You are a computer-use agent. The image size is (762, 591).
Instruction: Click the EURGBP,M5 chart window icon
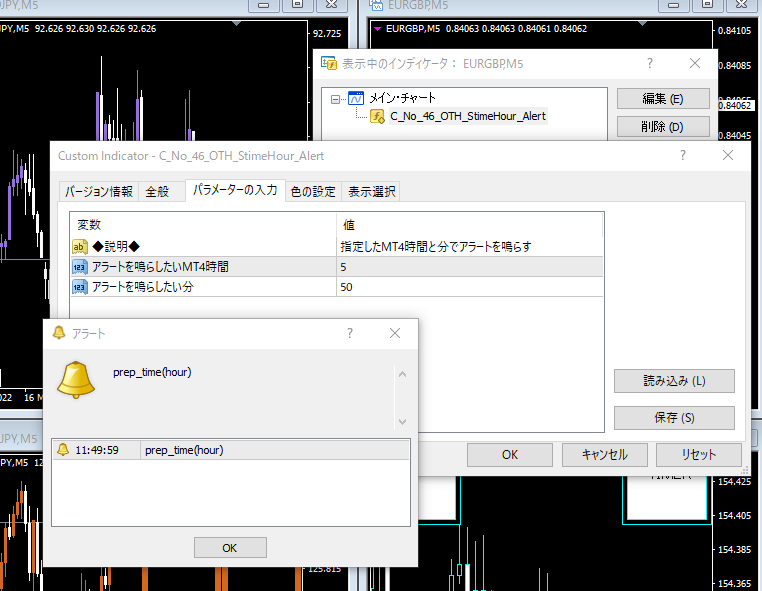376,5
